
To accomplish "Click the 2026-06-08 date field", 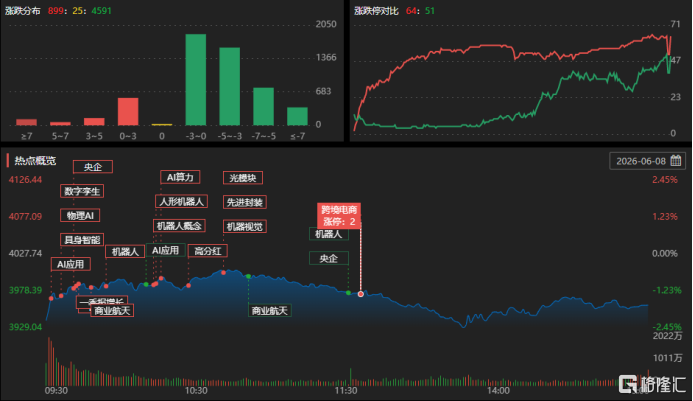I will pyautogui.click(x=647, y=161).
